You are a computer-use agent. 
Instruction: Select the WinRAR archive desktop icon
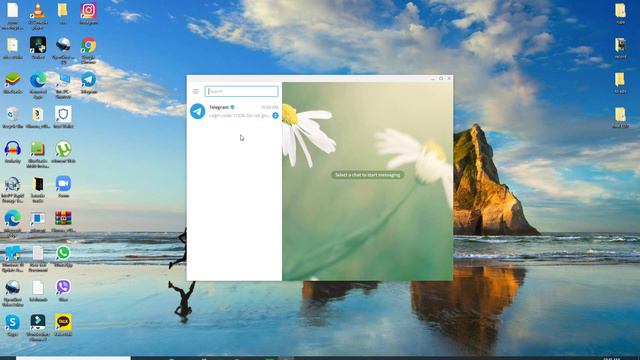tap(63, 222)
